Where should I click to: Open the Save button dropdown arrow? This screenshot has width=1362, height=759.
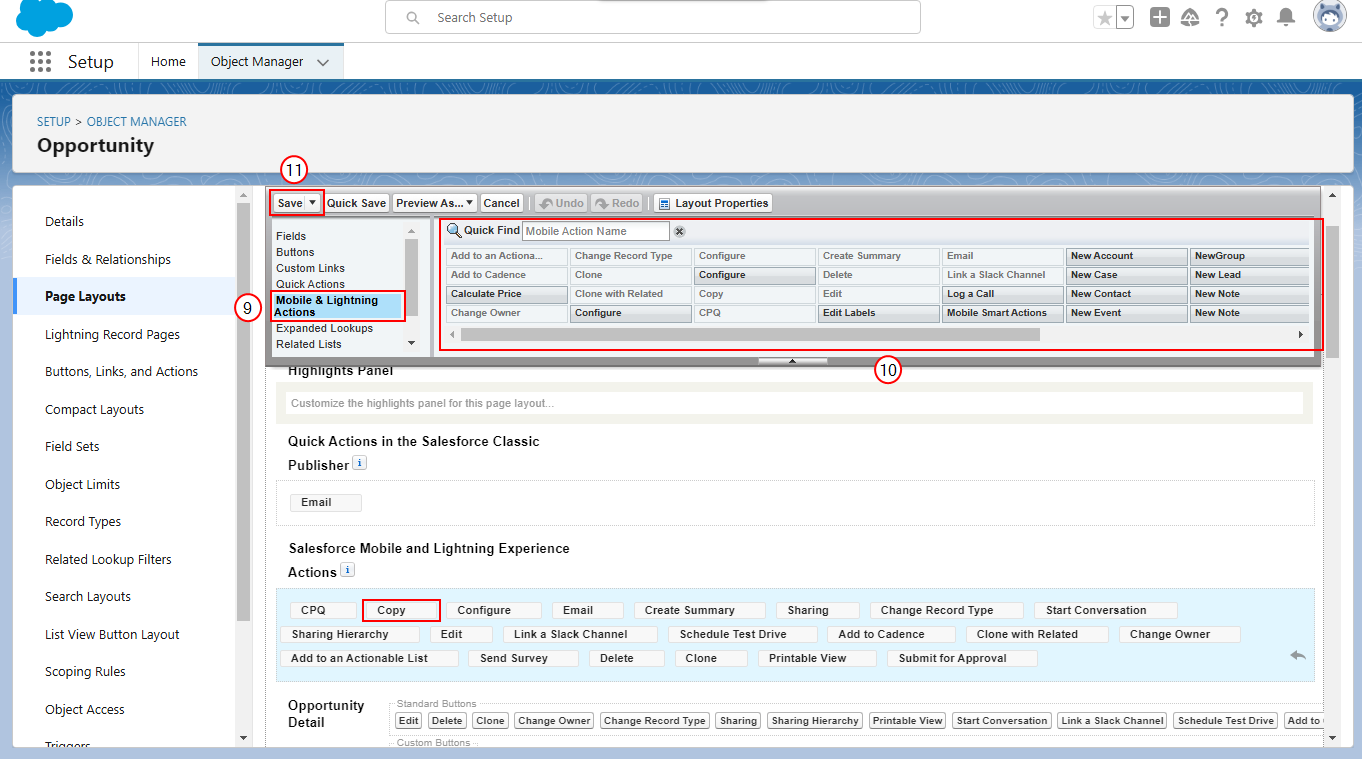tap(313, 203)
